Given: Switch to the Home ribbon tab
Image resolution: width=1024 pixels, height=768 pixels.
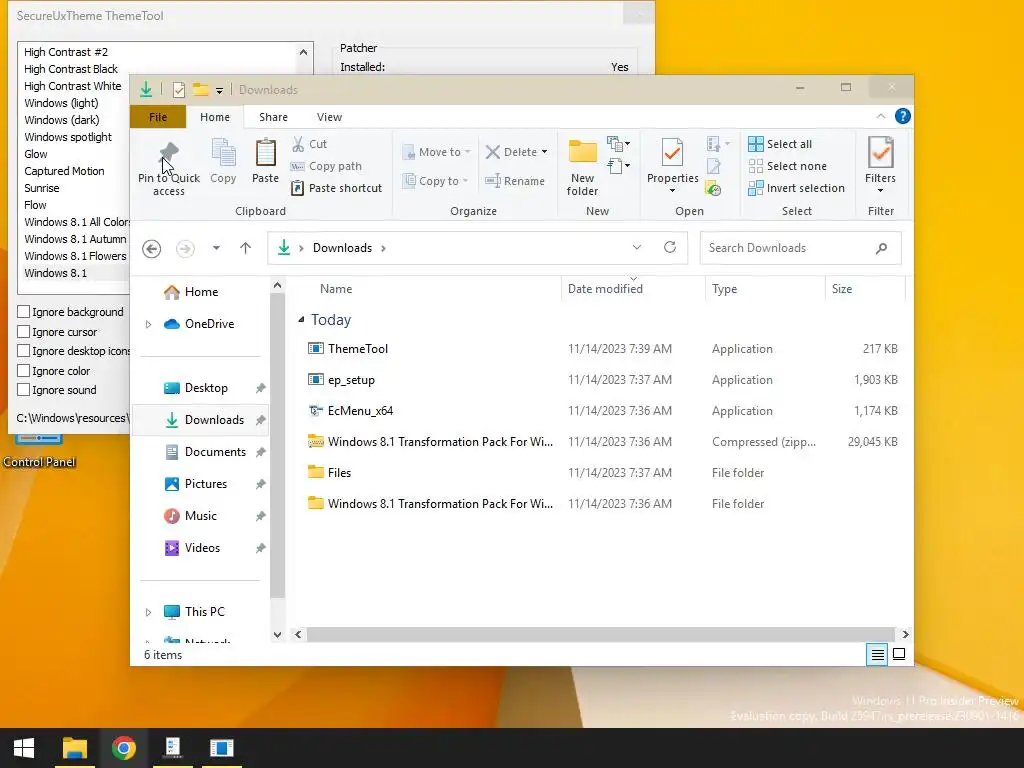Looking at the screenshot, I should 215,117.
